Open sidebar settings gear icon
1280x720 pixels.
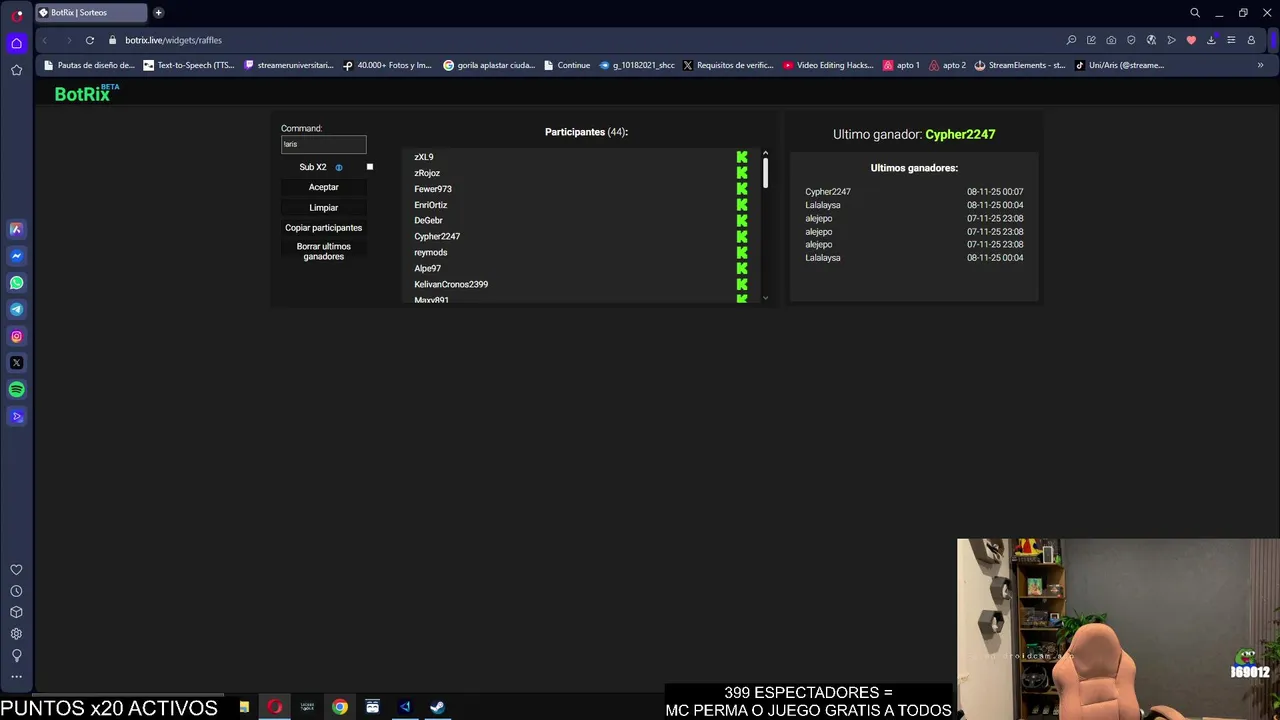coord(16,634)
